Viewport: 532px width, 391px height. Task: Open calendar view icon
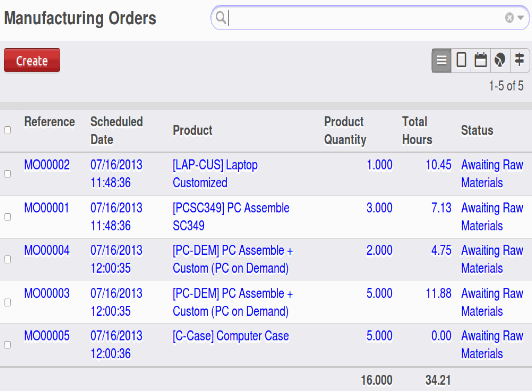pos(480,60)
